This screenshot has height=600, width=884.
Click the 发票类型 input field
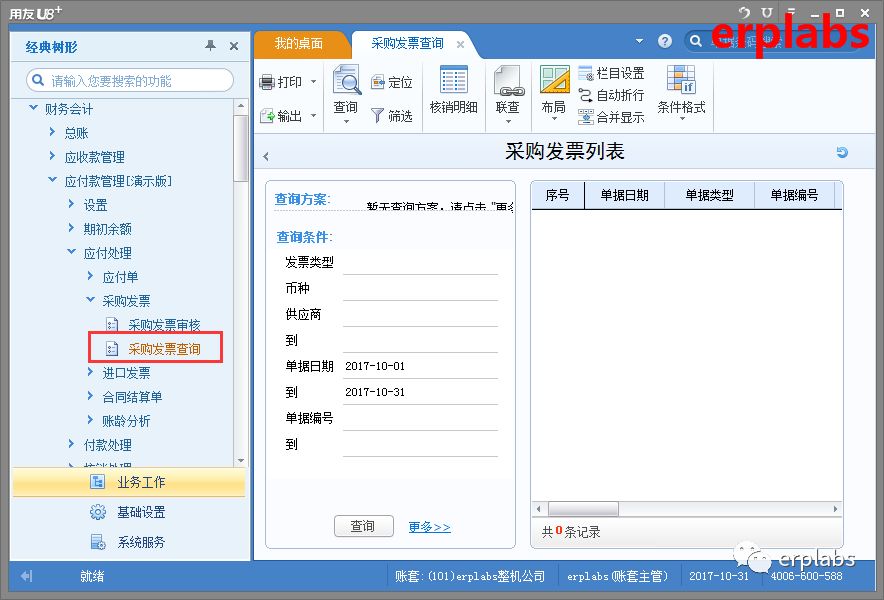click(x=421, y=263)
